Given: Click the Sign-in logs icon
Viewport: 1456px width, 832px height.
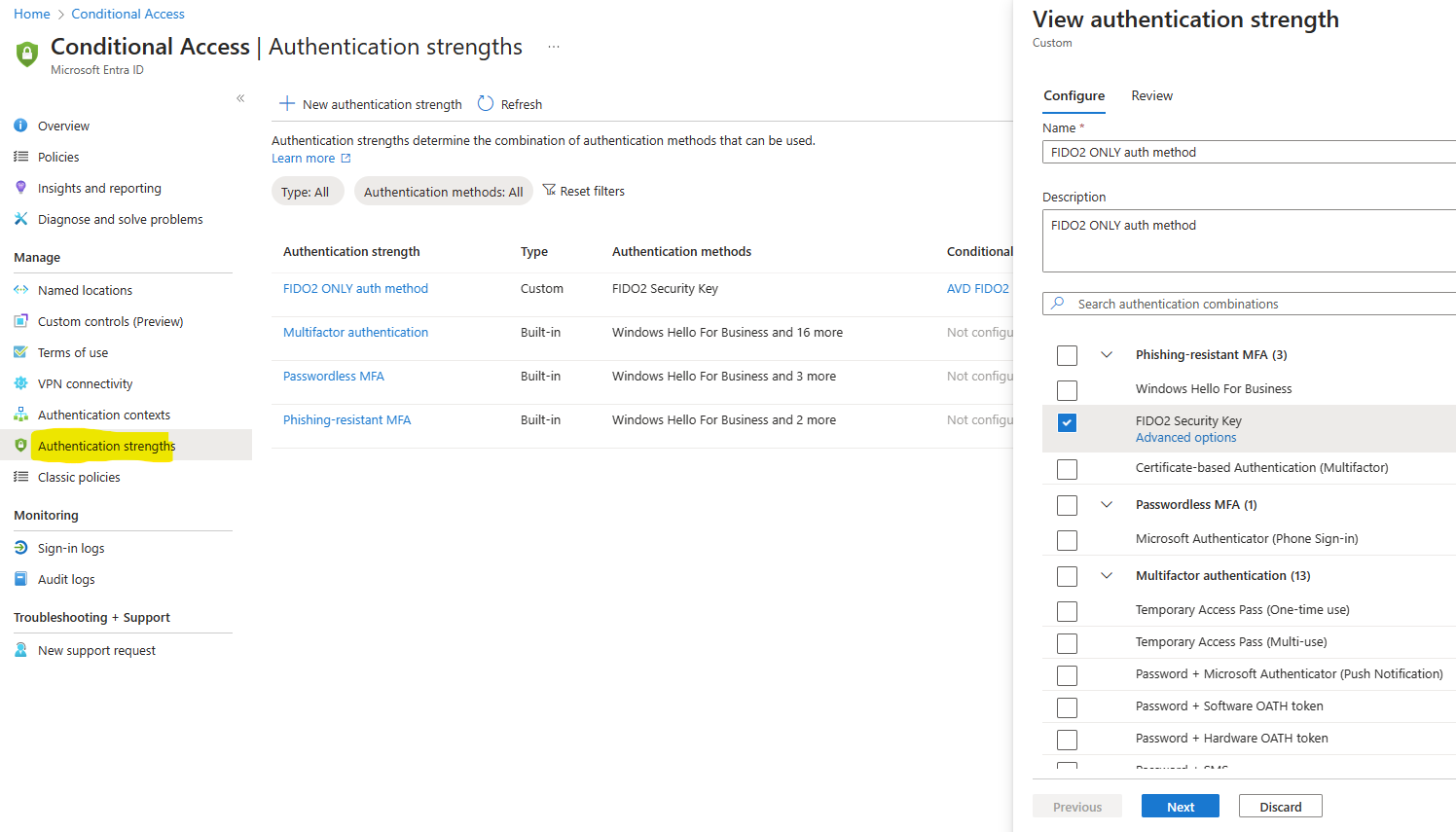Looking at the screenshot, I should [20, 548].
